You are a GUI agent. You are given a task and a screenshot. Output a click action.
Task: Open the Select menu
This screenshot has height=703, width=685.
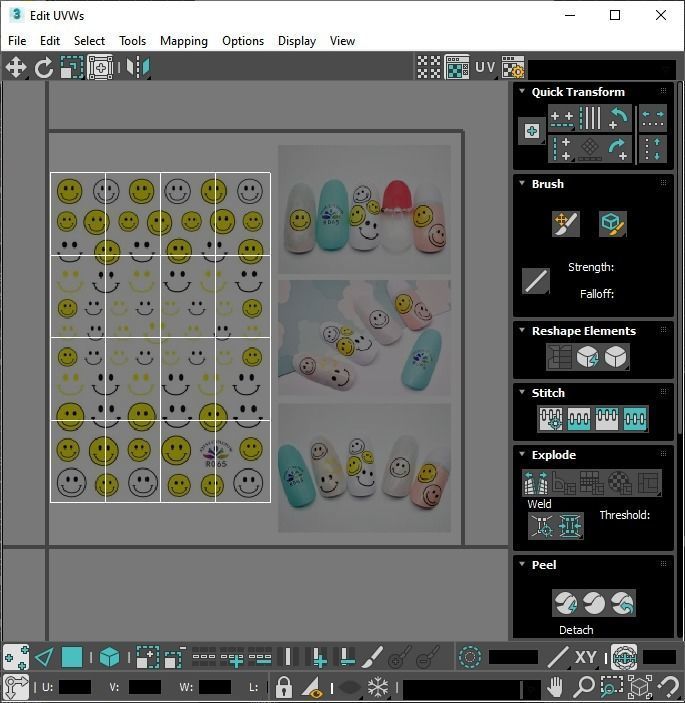click(89, 41)
